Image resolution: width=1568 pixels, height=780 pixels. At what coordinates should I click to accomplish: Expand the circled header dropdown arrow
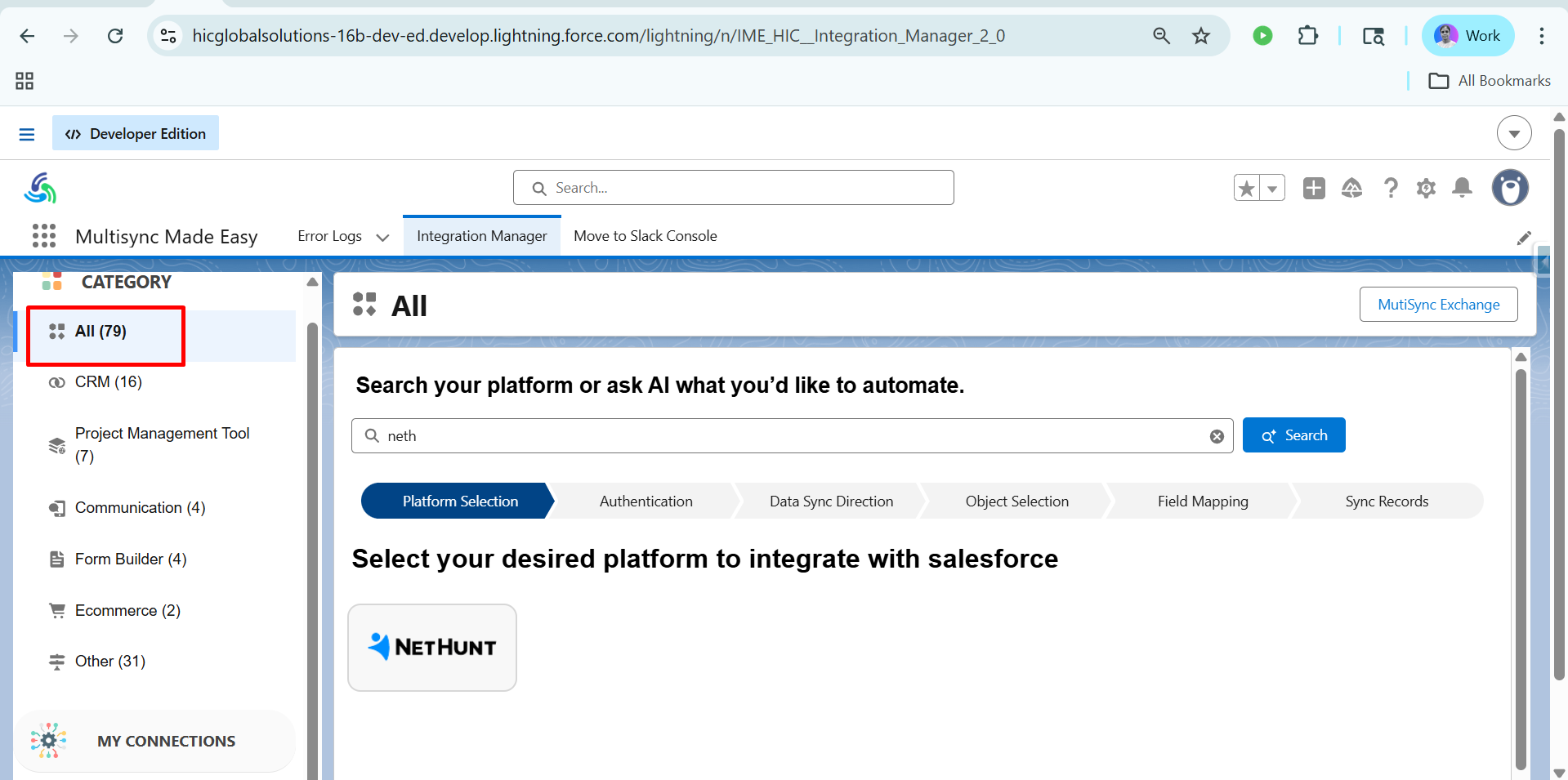1514,133
